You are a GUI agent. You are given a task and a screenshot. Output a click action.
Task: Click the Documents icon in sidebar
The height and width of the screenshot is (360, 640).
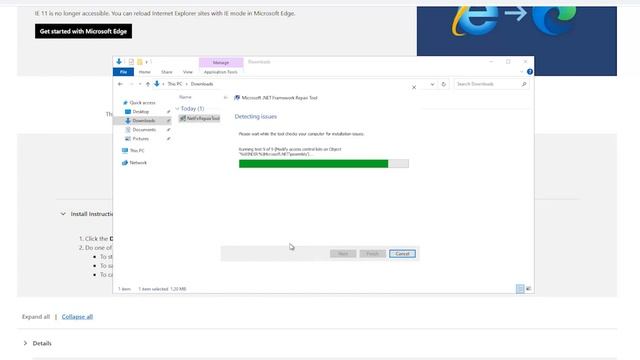pos(128,129)
